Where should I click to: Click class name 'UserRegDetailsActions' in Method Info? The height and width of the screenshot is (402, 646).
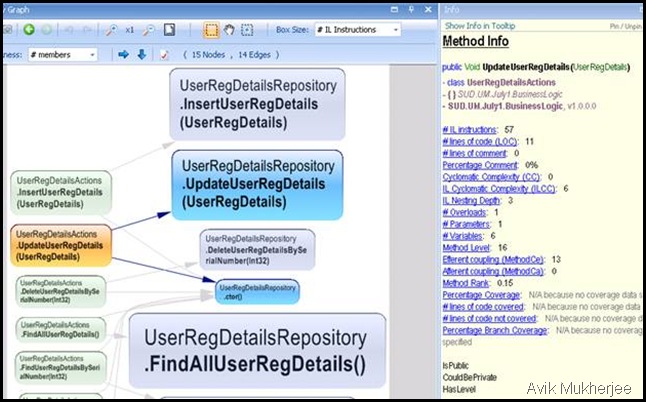[511, 82]
